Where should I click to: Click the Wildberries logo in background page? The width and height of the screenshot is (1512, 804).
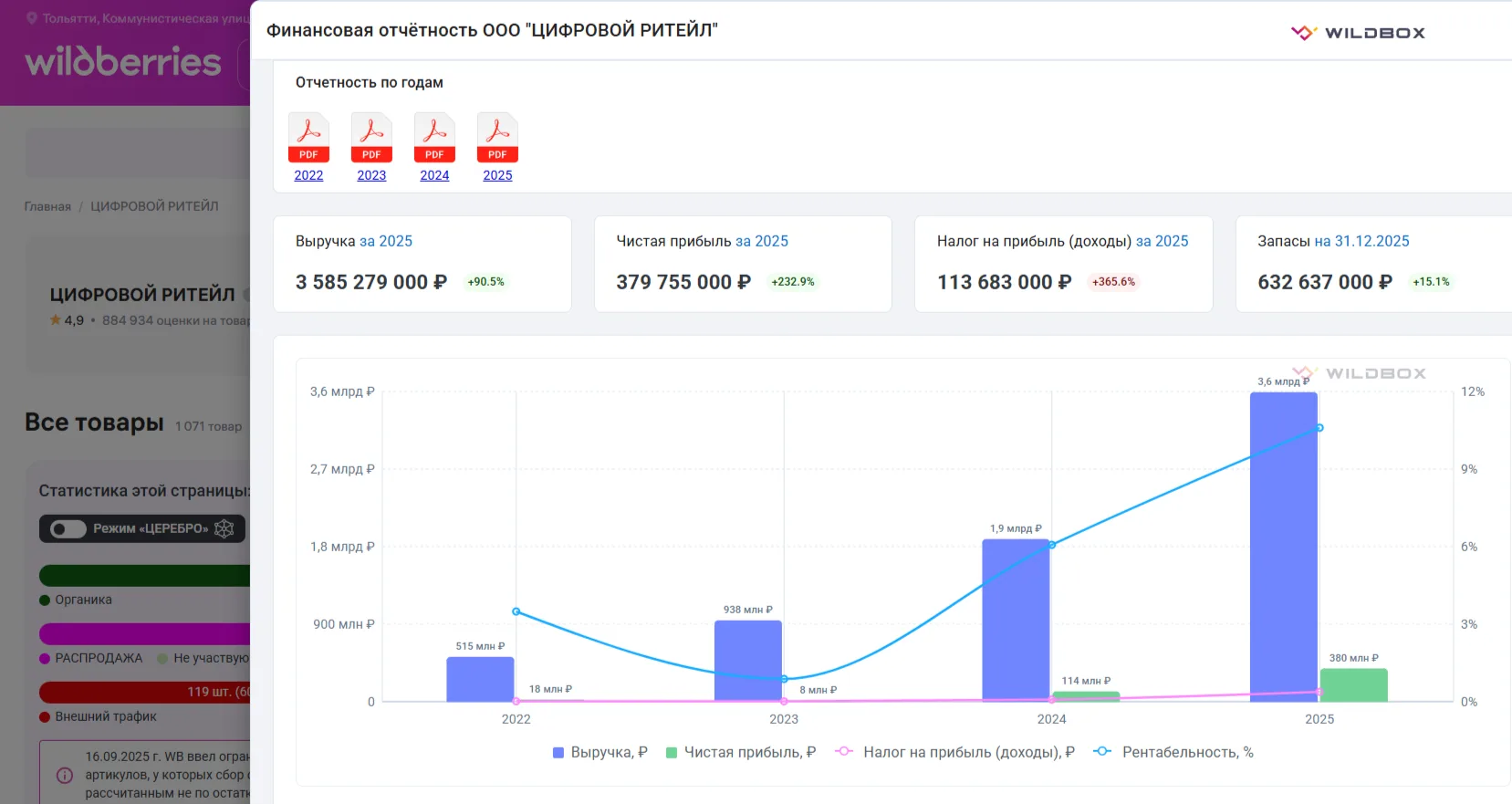[x=123, y=61]
